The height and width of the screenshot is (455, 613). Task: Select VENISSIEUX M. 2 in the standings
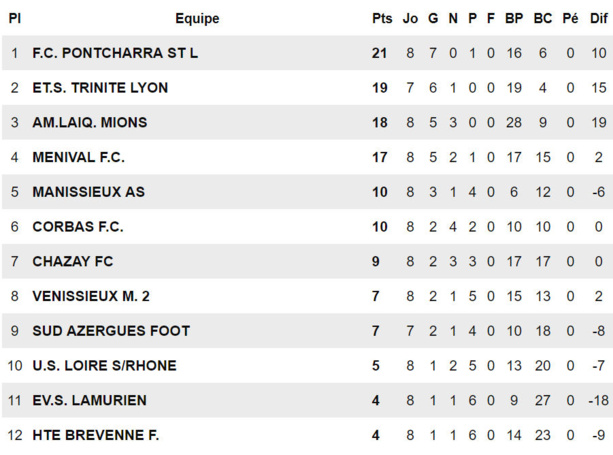(x=91, y=296)
